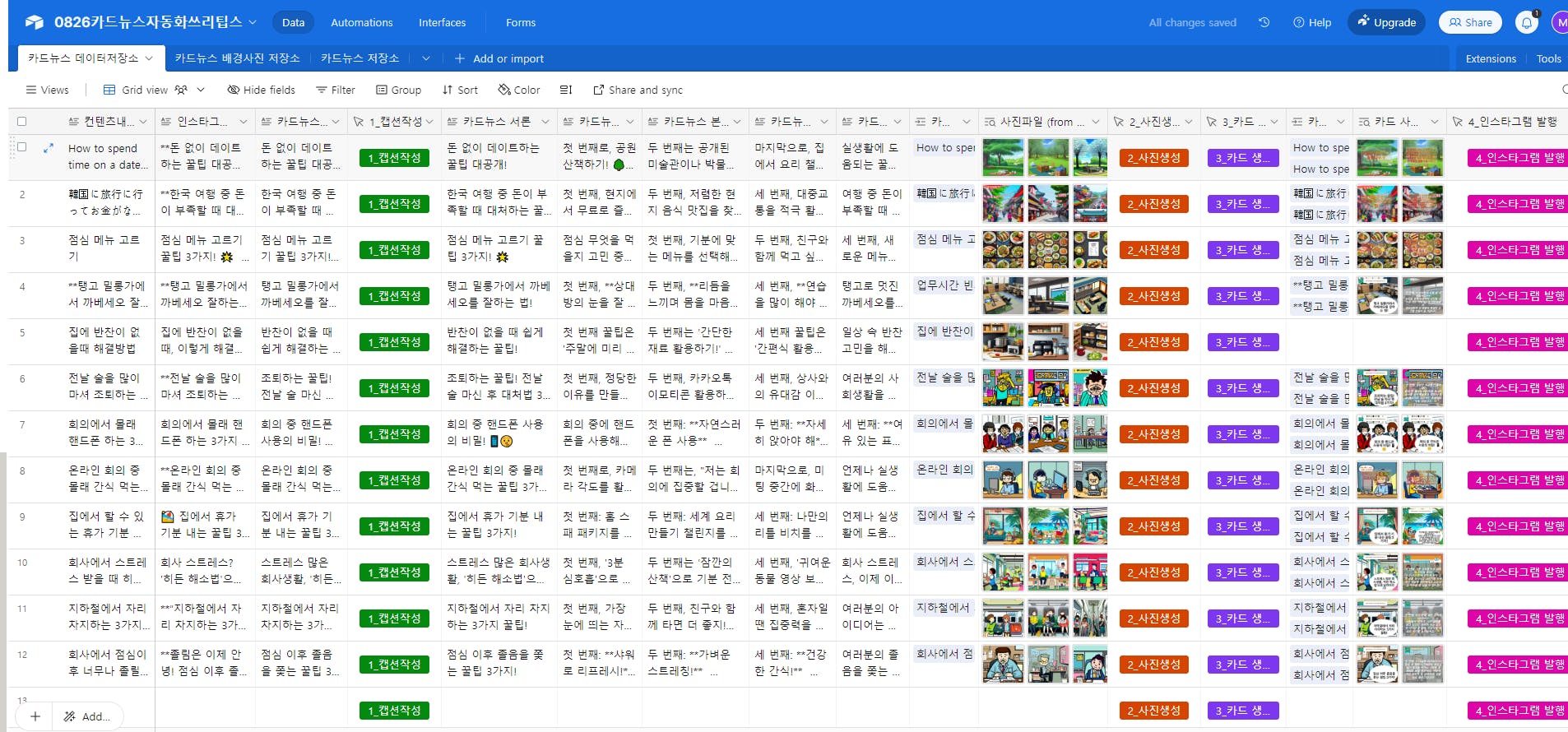1568x732 pixels.
Task: Add a new row with the plus icon
Action: 35,716
